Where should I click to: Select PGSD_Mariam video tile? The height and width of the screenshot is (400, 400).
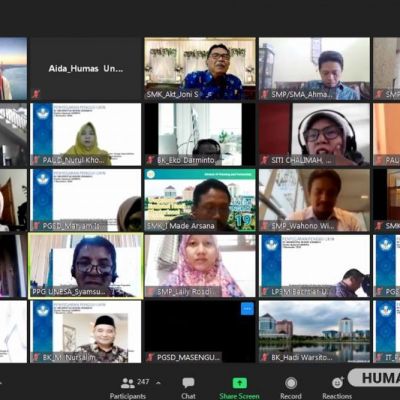[x=86, y=200]
